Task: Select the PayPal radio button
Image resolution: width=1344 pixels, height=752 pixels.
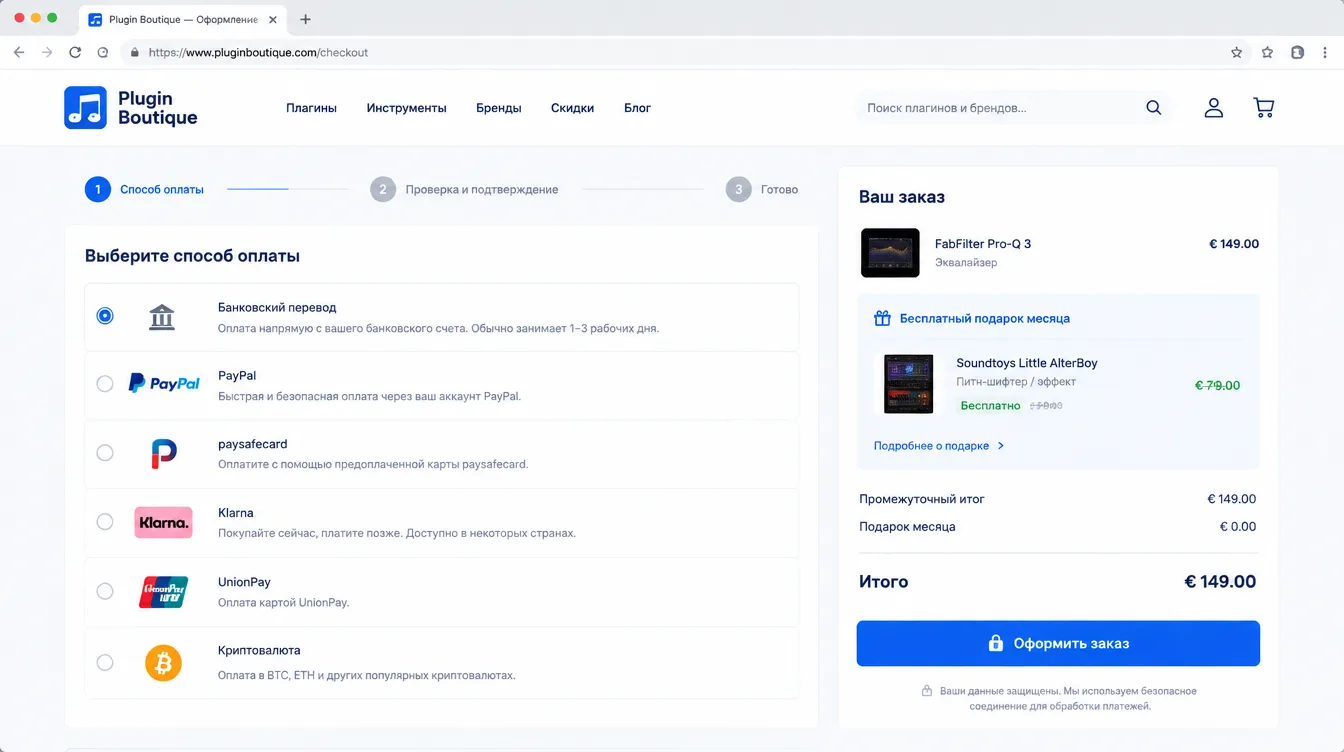Action: (x=105, y=384)
